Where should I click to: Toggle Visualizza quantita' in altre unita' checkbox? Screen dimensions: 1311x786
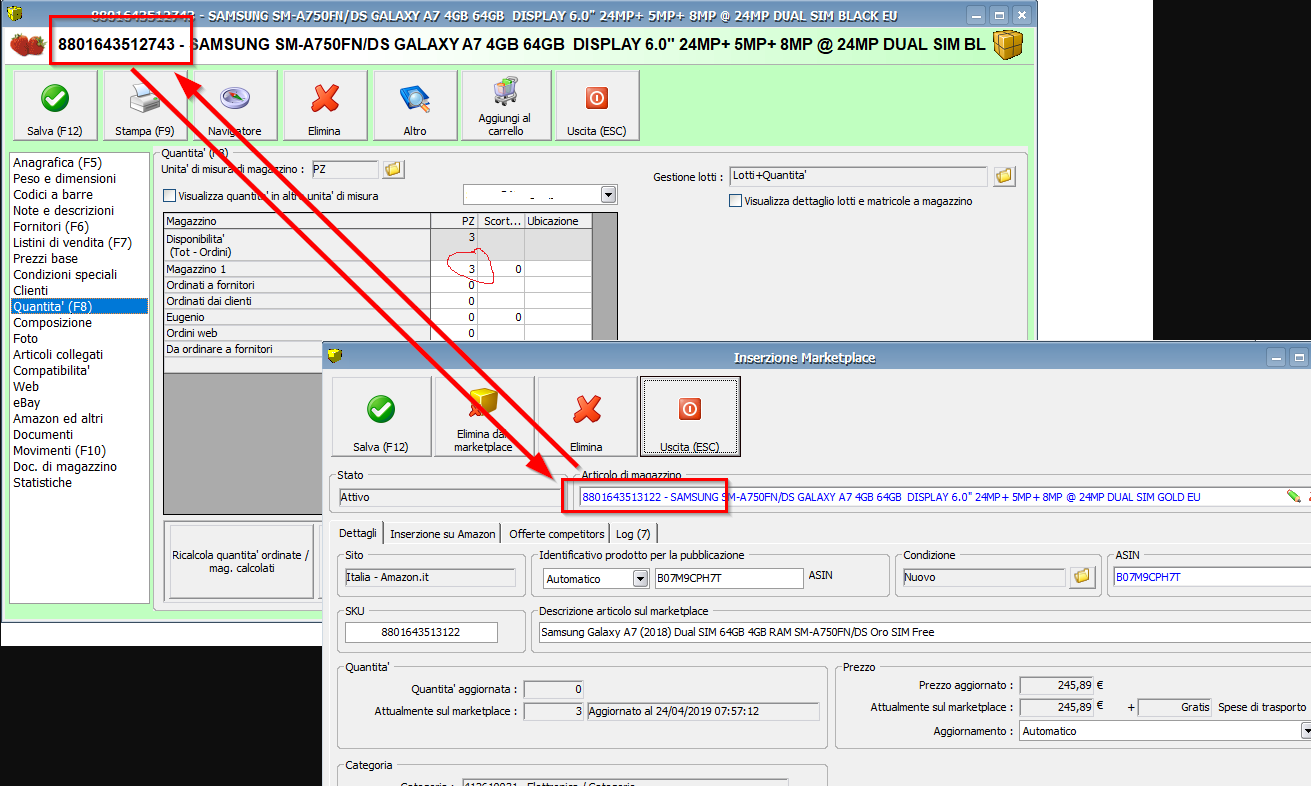pyautogui.click(x=169, y=196)
